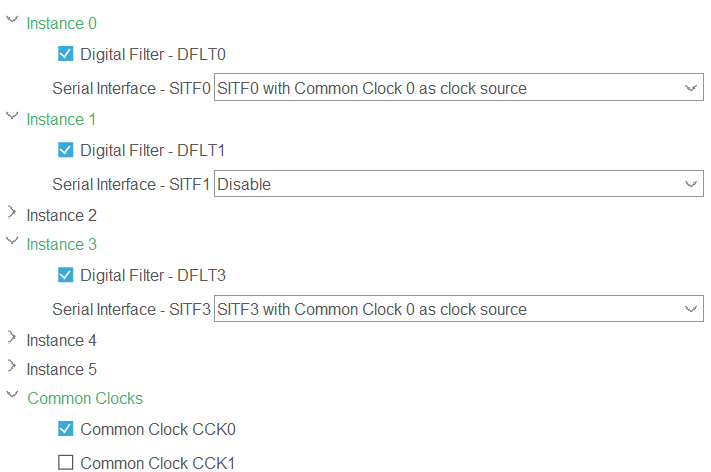Viewport: 711px width, 472px height.
Task: Click the Instance 0 heading label
Action: point(61,23)
